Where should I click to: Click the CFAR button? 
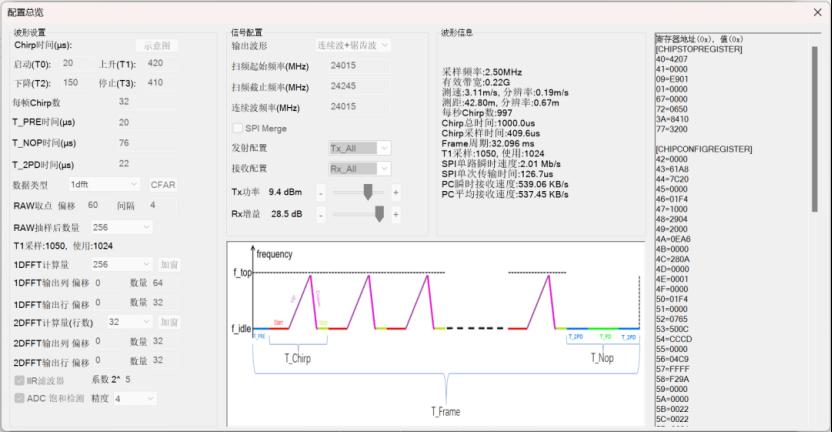[x=163, y=185]
